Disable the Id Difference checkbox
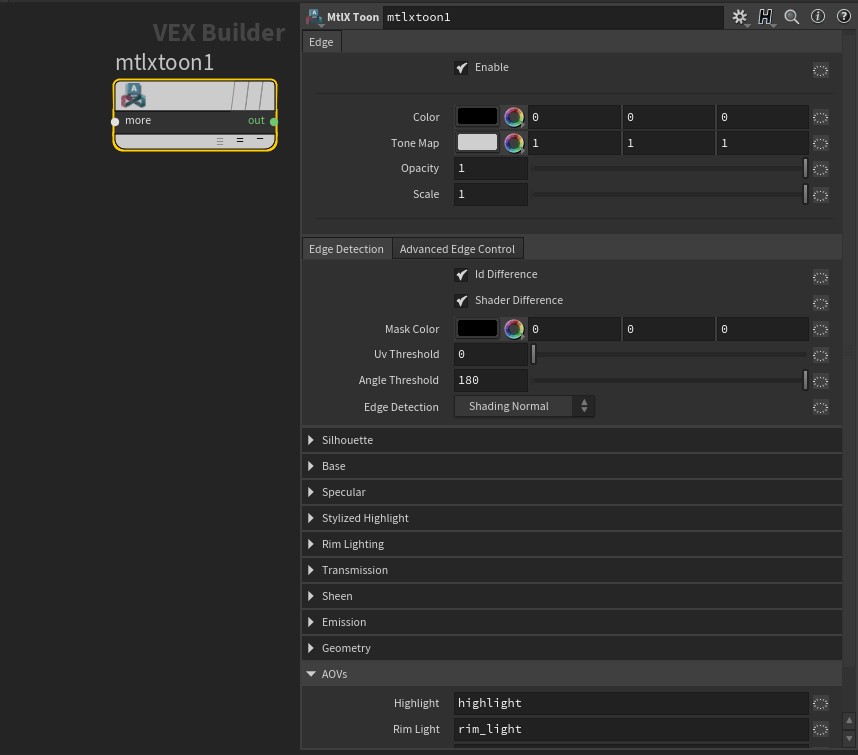Viewport: 858px width, 755px height. tap(462, 274)
